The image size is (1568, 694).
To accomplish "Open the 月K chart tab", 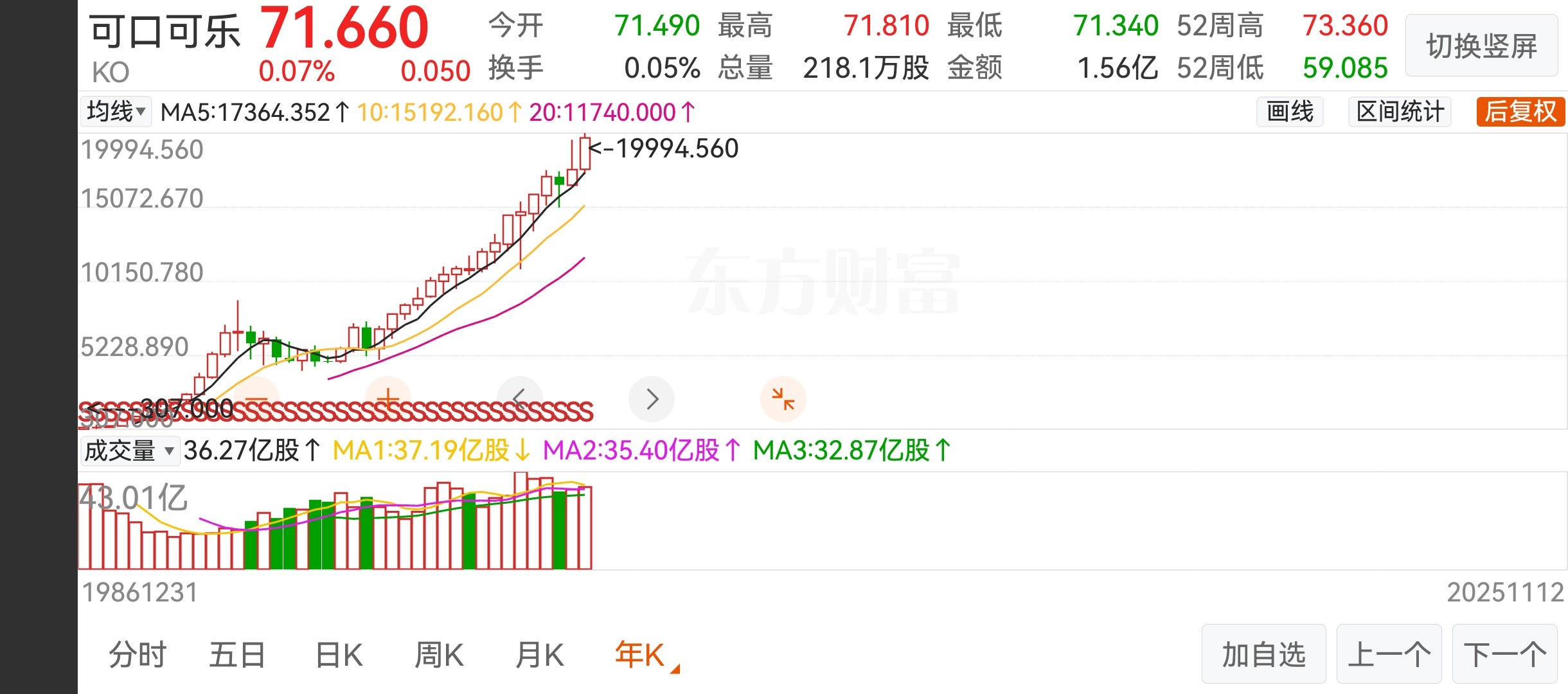I will point(539,655).
